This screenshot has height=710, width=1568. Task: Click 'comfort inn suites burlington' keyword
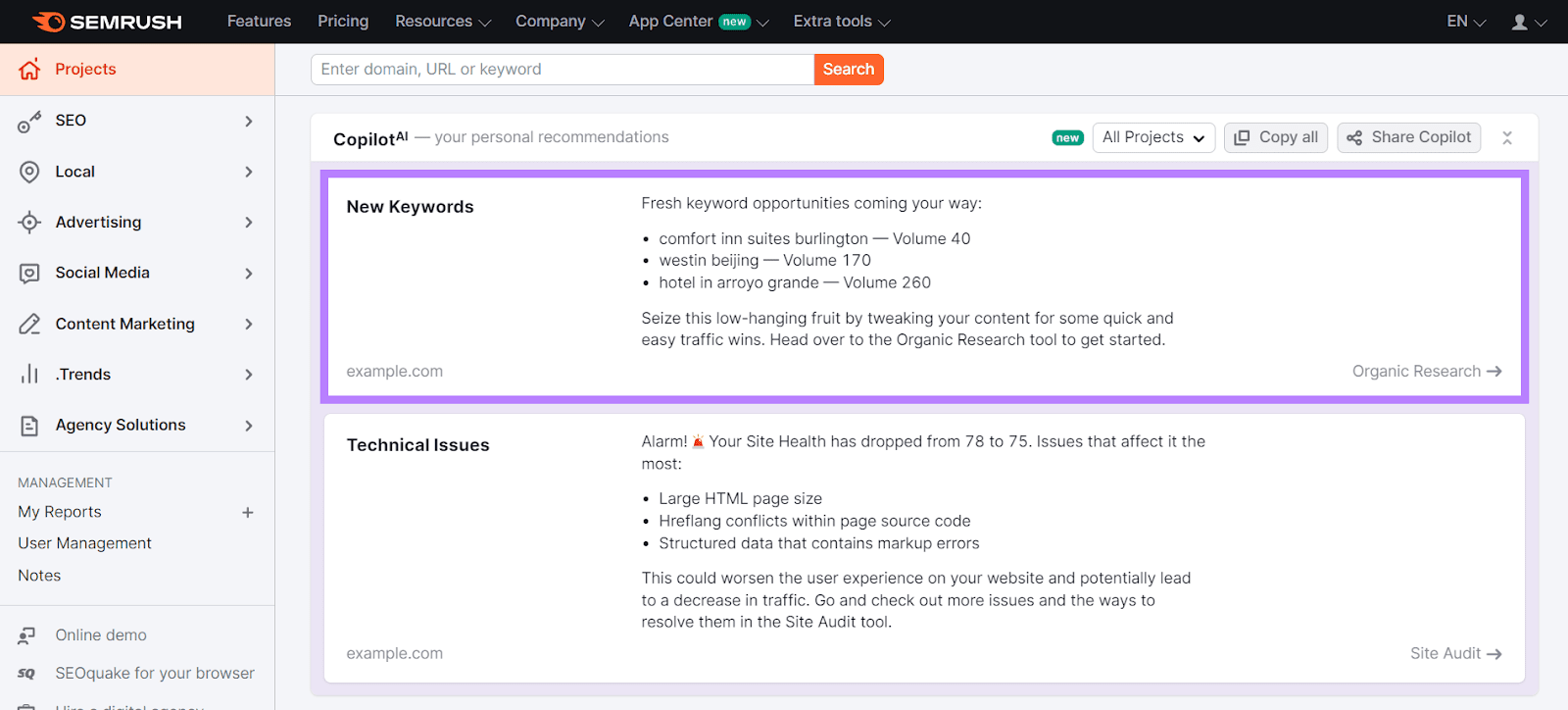pos(763,238)
